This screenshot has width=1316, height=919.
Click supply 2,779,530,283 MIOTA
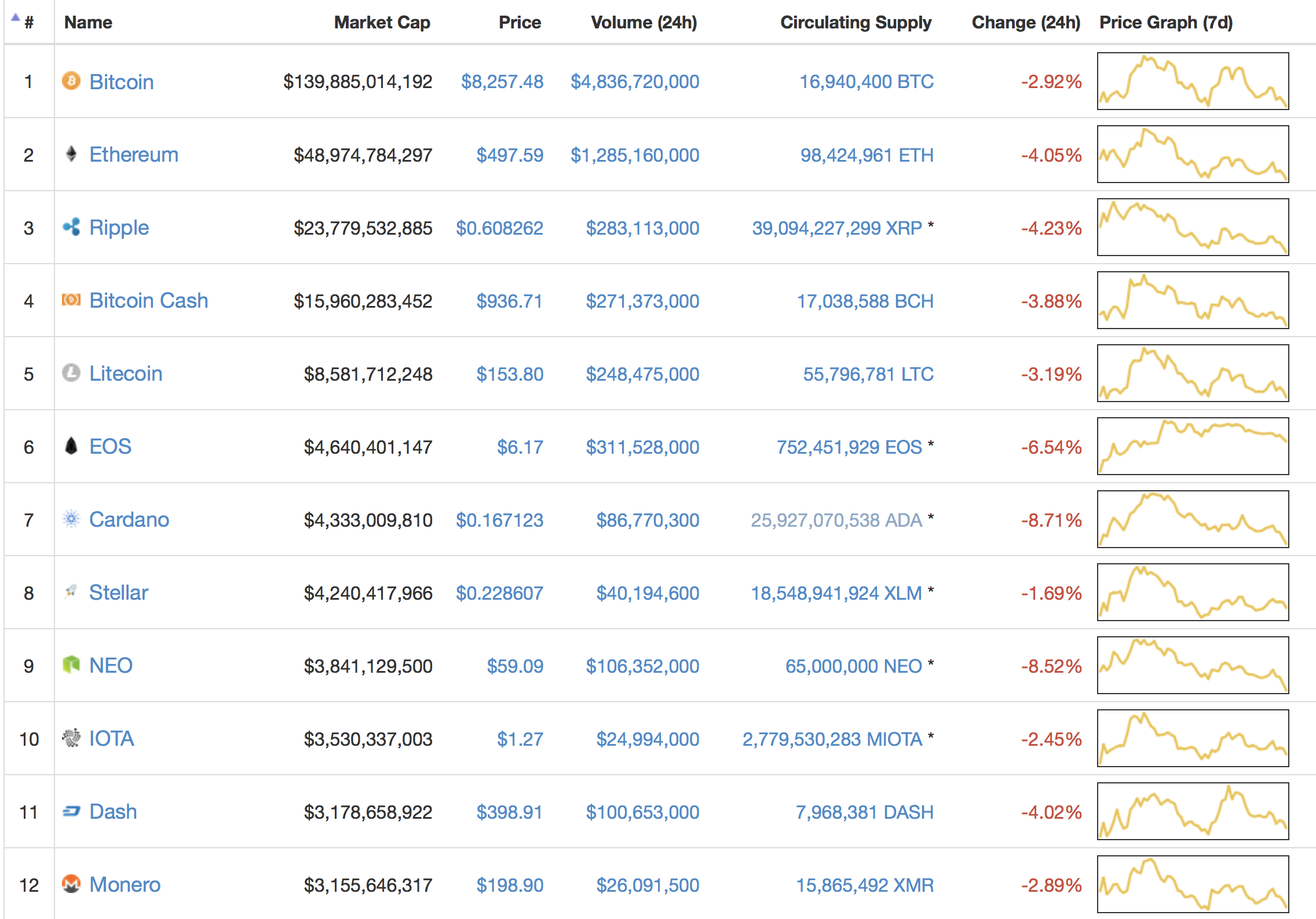(832, 739)
